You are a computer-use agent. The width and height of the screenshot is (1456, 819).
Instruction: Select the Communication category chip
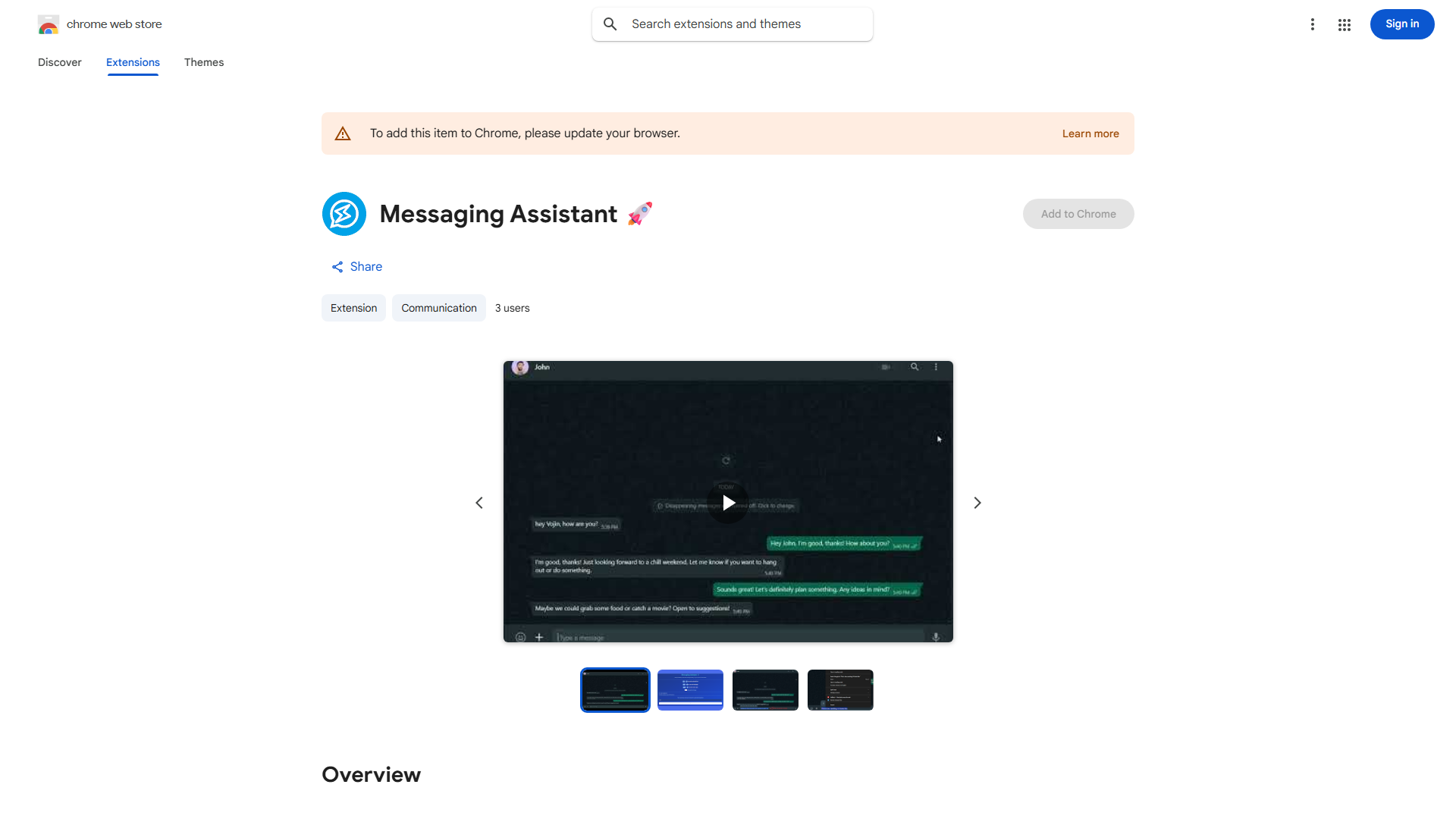coord(438,308)
